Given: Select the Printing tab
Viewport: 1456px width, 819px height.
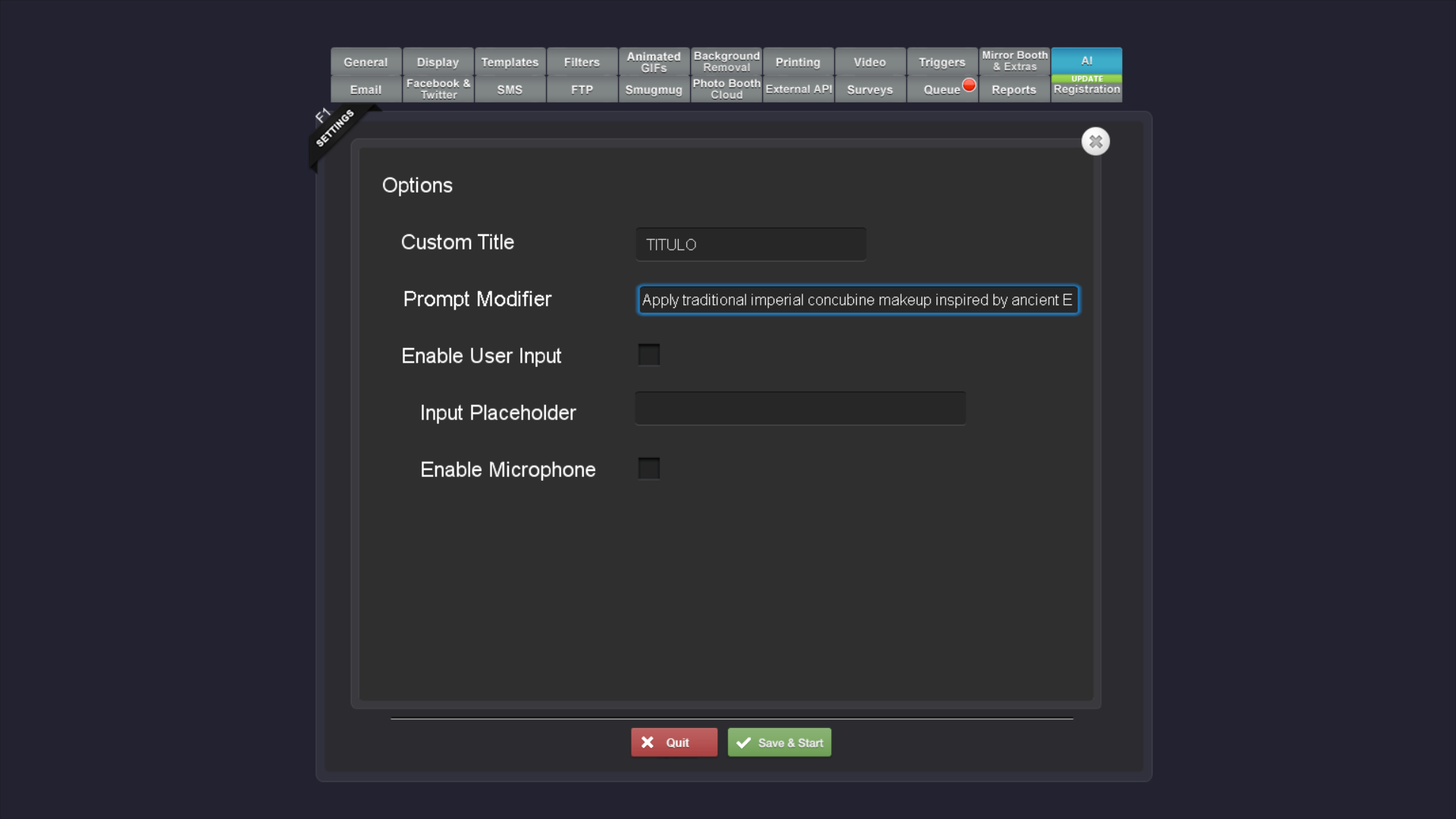Looking at the screenshot, I should point(798,62).
